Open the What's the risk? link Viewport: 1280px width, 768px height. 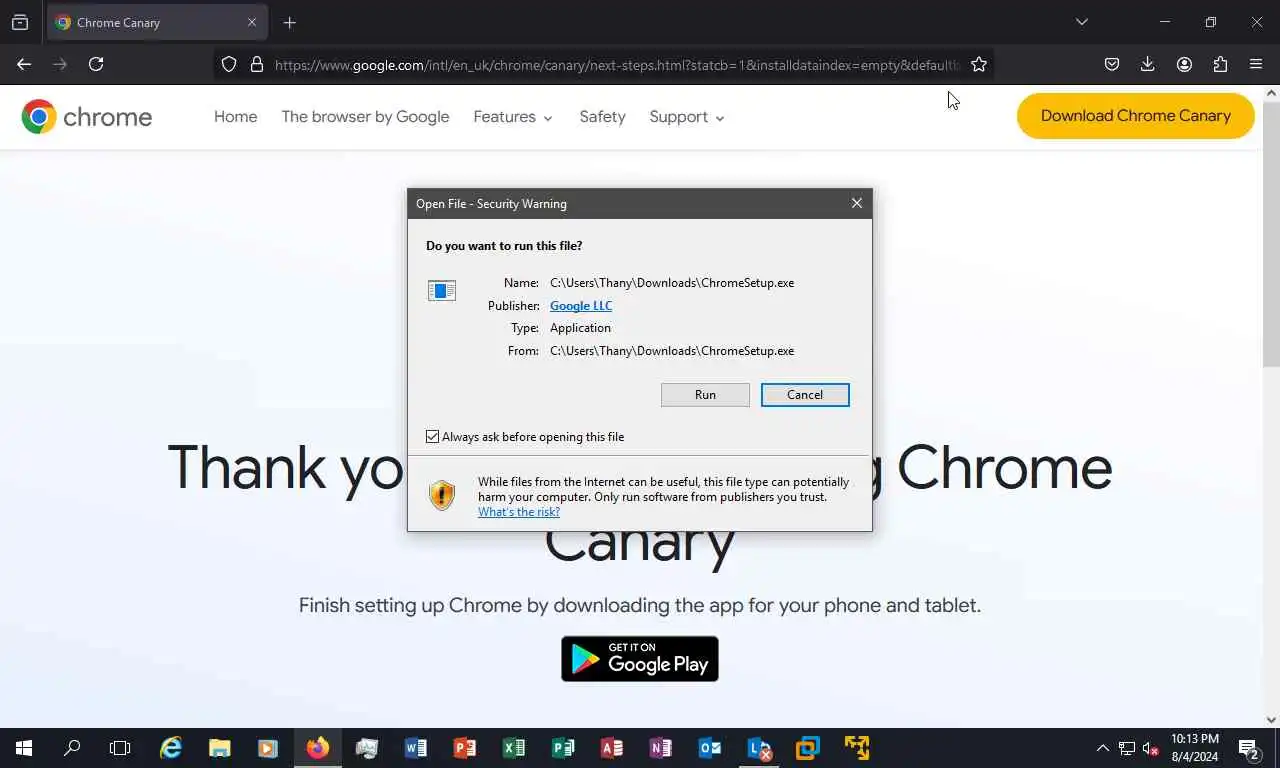click(x=519, y=512)
